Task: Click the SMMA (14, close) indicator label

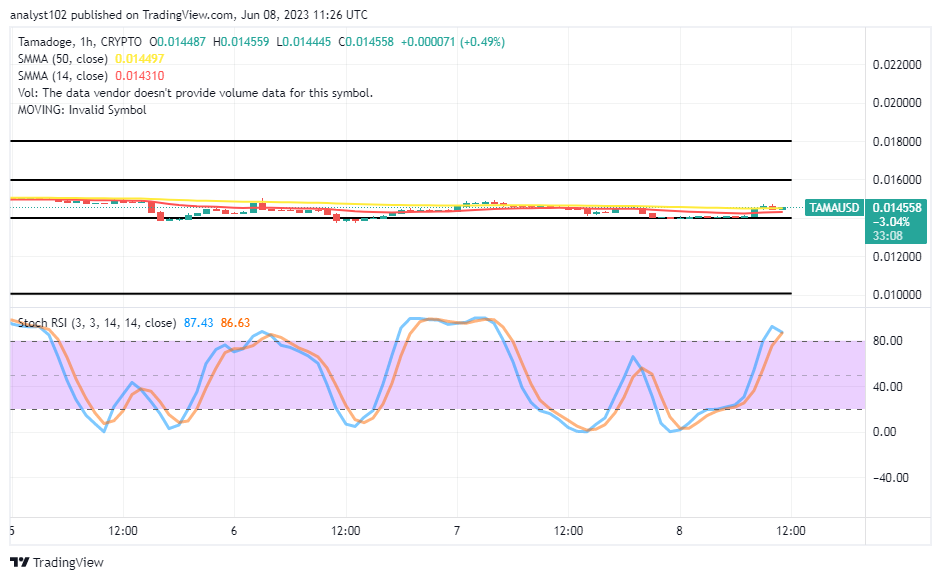Action: (x=63, y=76)
